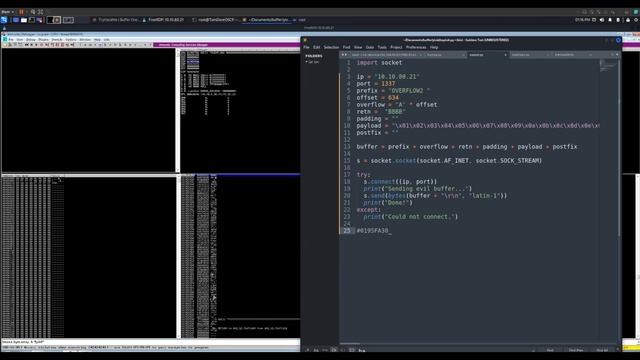
Task: Click the editor's vertical scrollbar
Action: tap(619, 147)
